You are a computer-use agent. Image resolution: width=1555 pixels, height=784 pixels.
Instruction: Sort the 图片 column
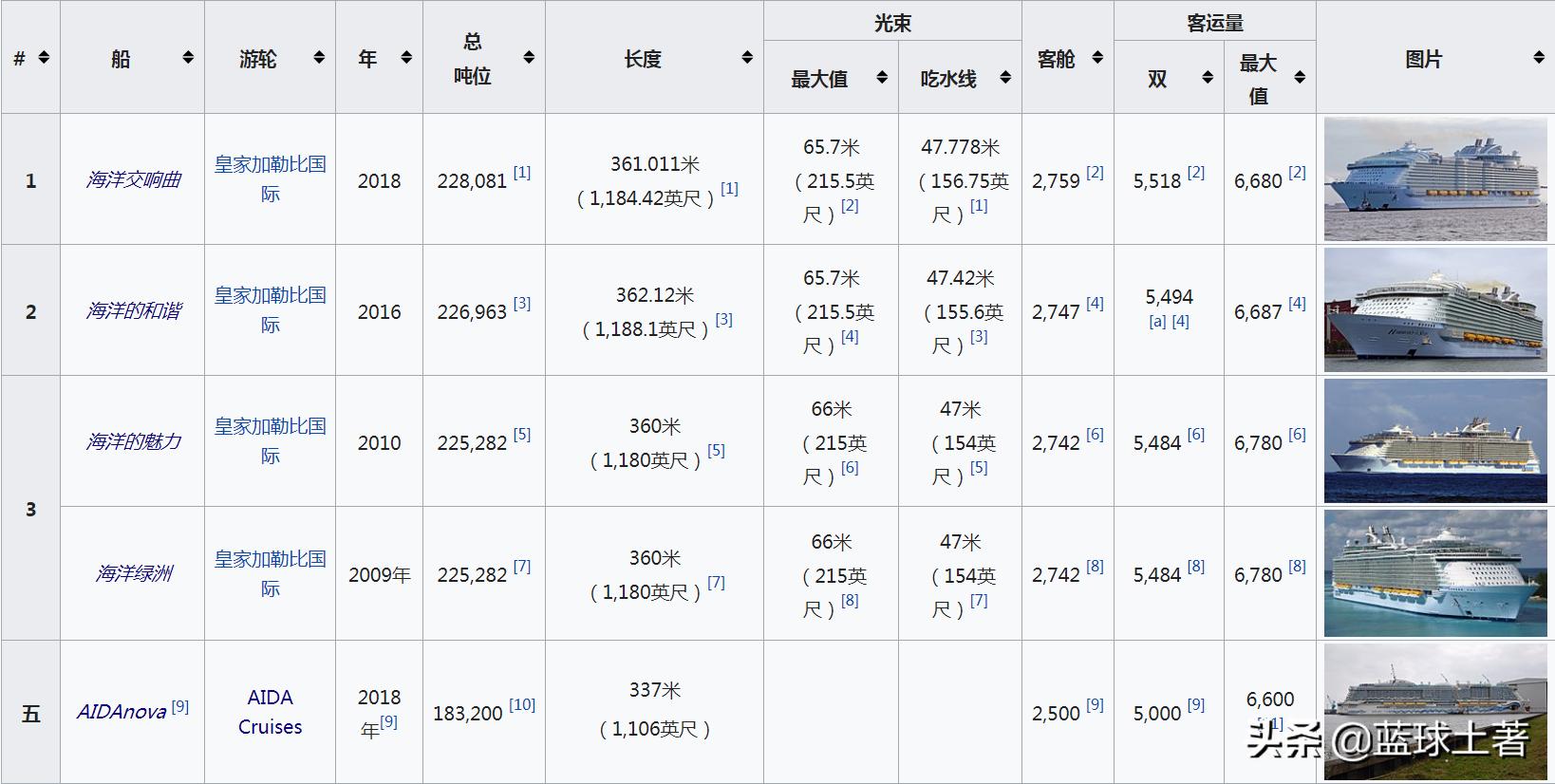click(1538, 58)
